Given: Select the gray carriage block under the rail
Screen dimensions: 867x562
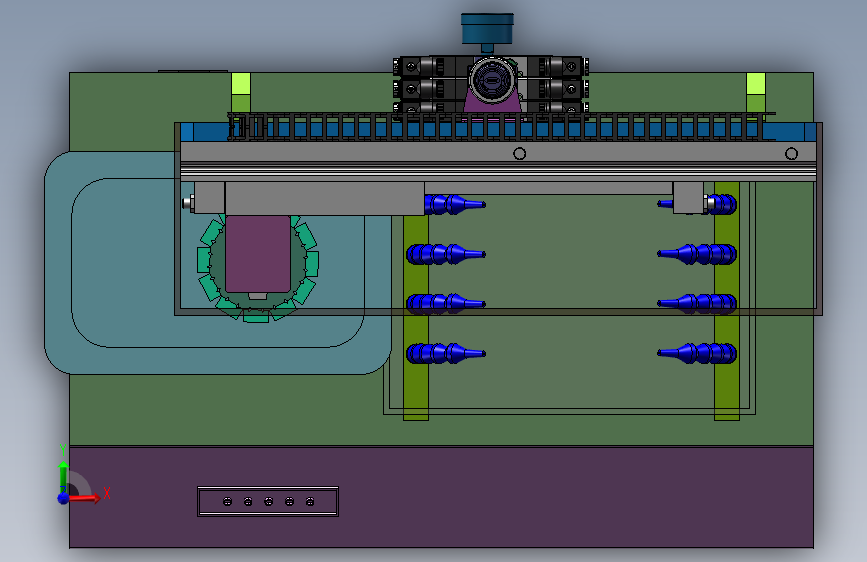Looking at the screenshot, I should coord(324,199).
